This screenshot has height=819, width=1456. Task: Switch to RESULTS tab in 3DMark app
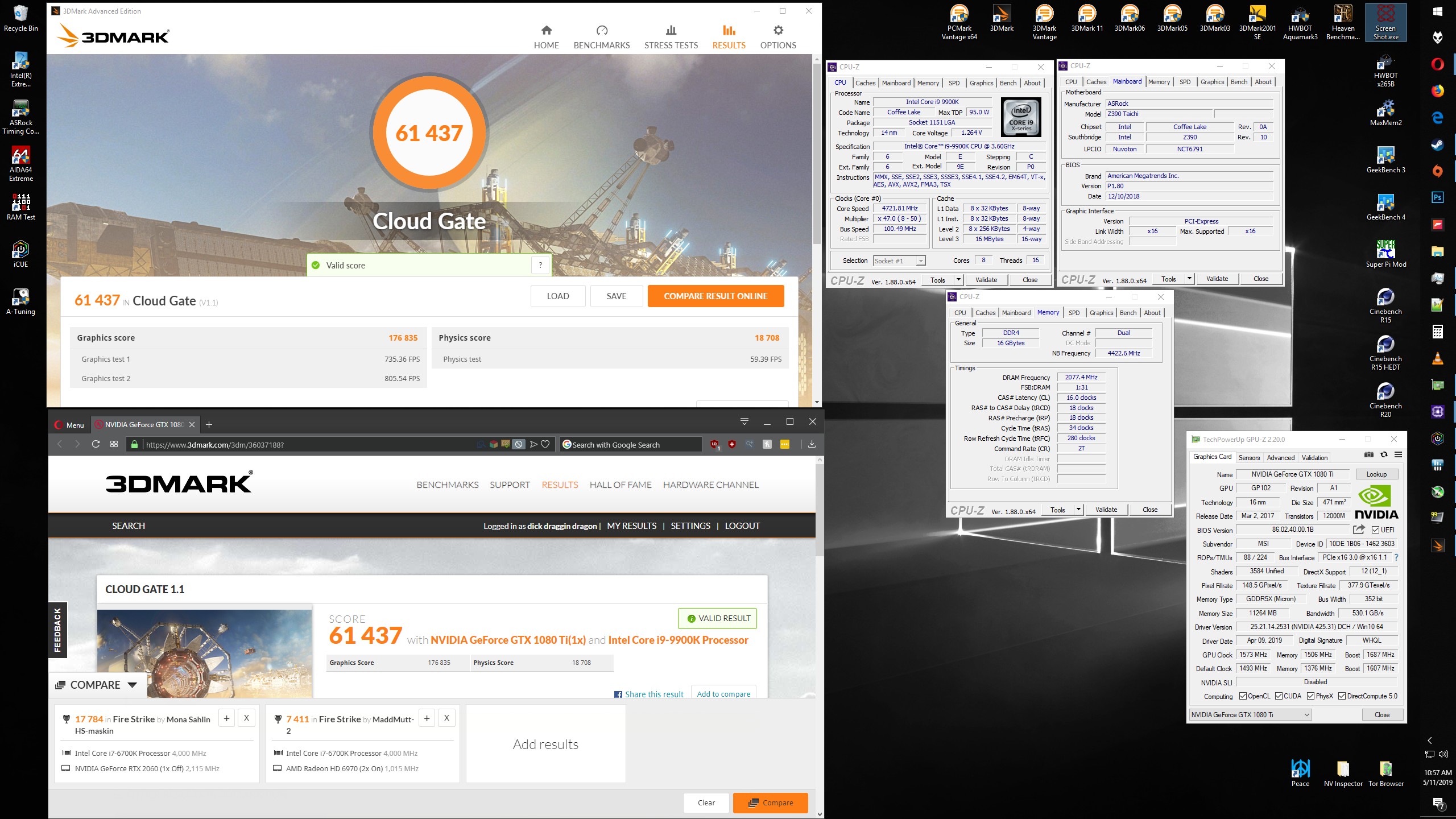(729, 37)
